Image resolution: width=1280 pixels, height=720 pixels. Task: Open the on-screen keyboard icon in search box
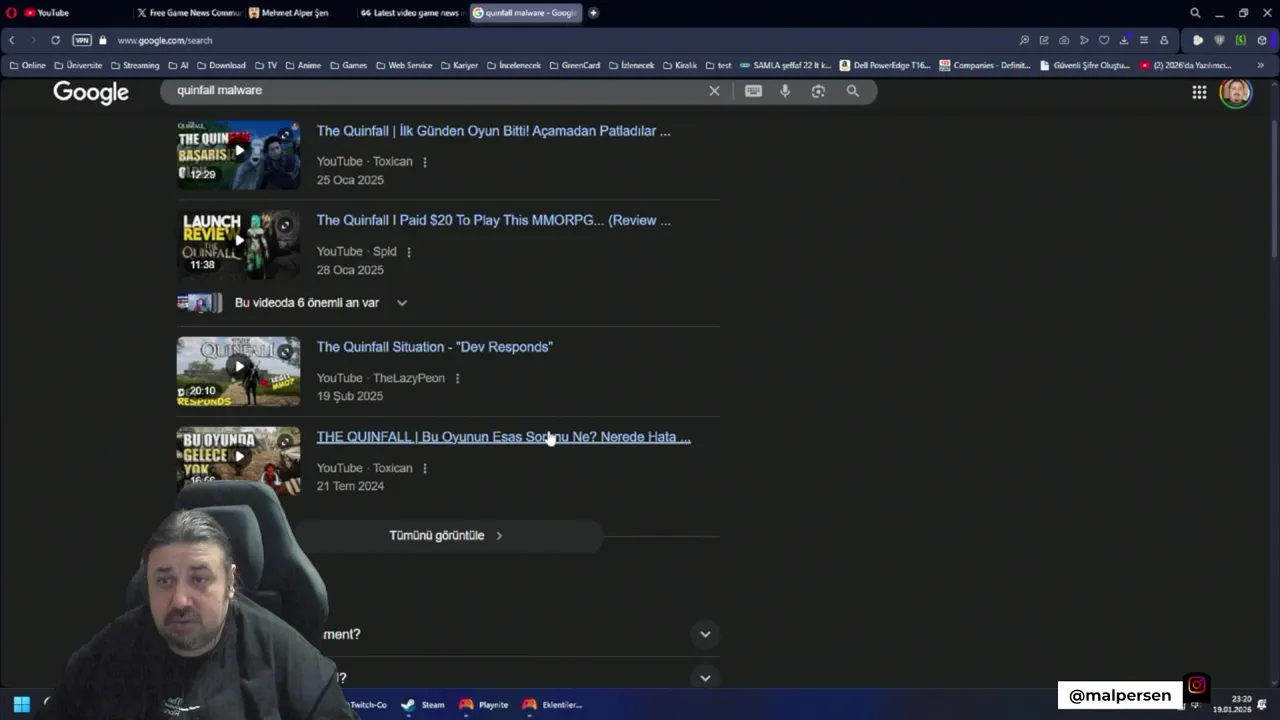click(x=753, y=91)
